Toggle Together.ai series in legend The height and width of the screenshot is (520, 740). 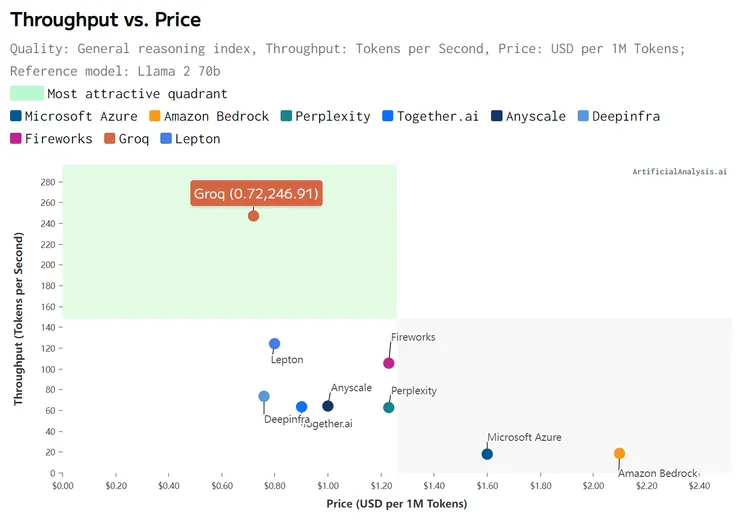(437, 116)
